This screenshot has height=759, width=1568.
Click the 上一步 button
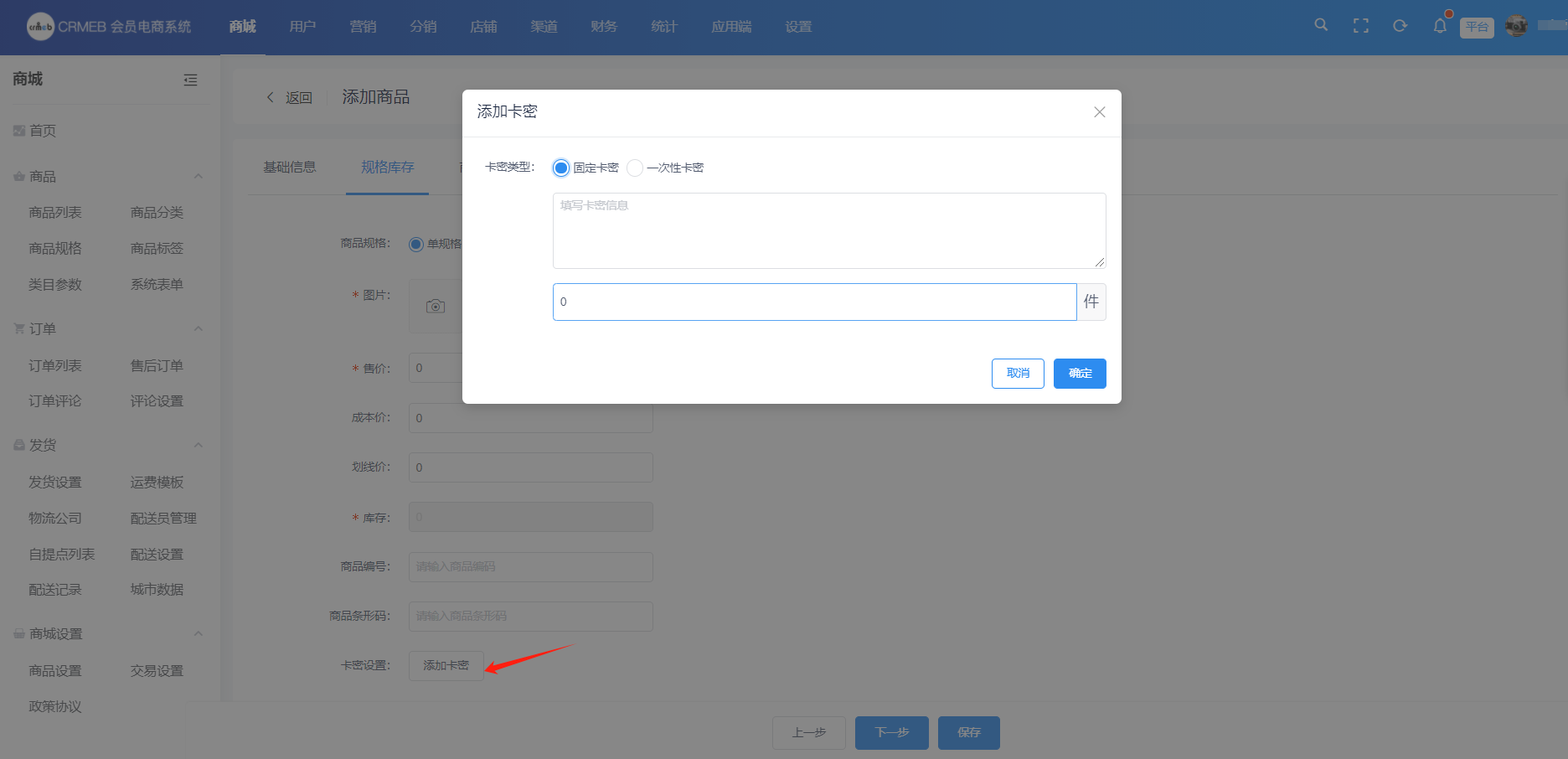tap(809, 733)
